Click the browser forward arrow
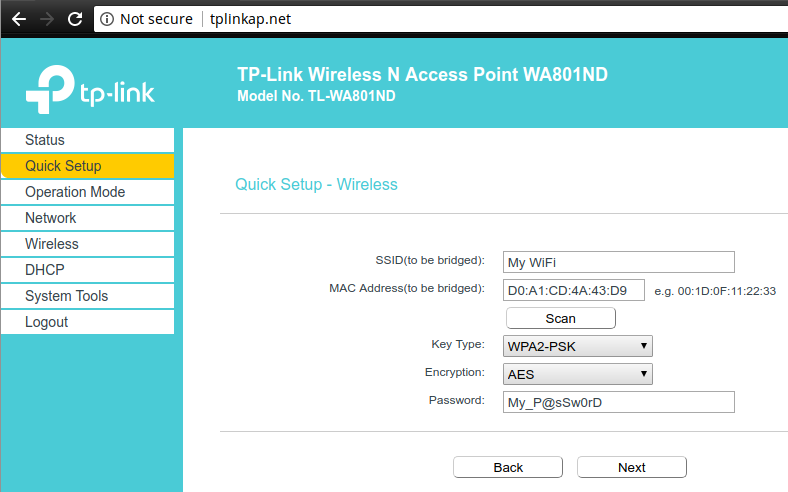This screenshot has width=788, height=492. (x=47, y=19)
